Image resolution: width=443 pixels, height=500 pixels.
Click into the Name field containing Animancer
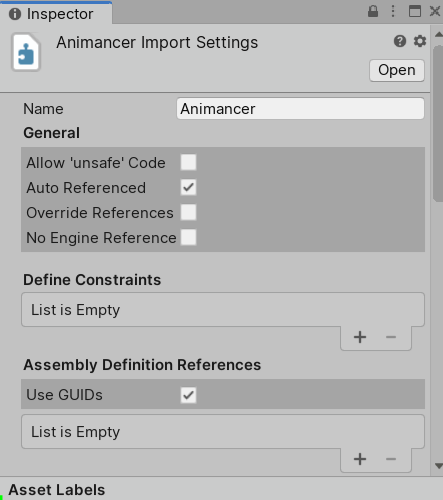pos(300,108)
